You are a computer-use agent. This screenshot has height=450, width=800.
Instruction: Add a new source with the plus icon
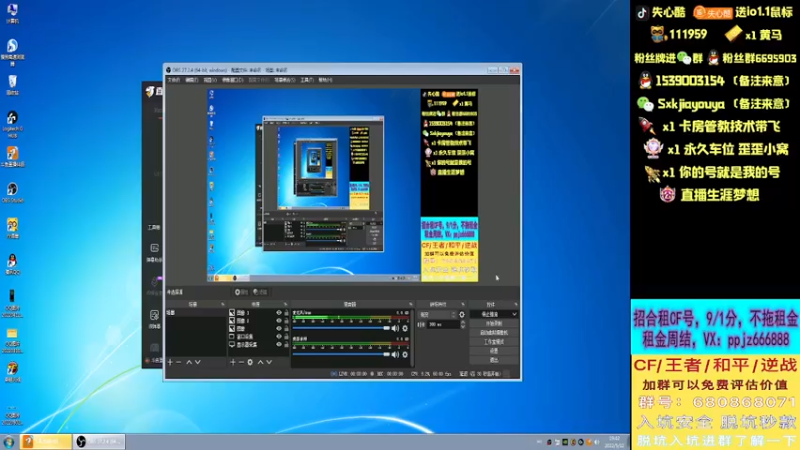click(233, 362)
